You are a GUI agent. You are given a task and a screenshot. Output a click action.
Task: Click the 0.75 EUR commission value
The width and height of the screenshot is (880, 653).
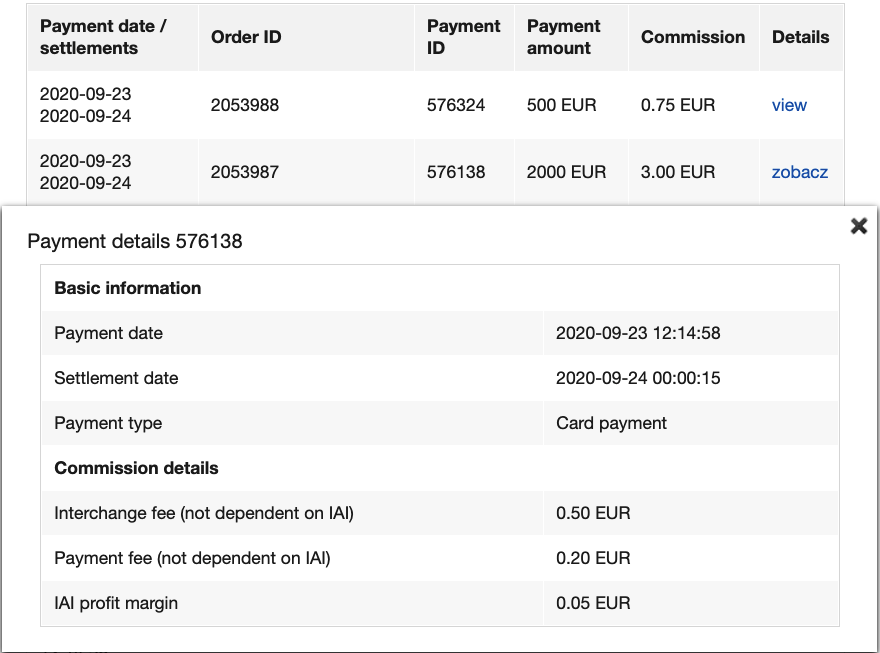coord(678,105)
